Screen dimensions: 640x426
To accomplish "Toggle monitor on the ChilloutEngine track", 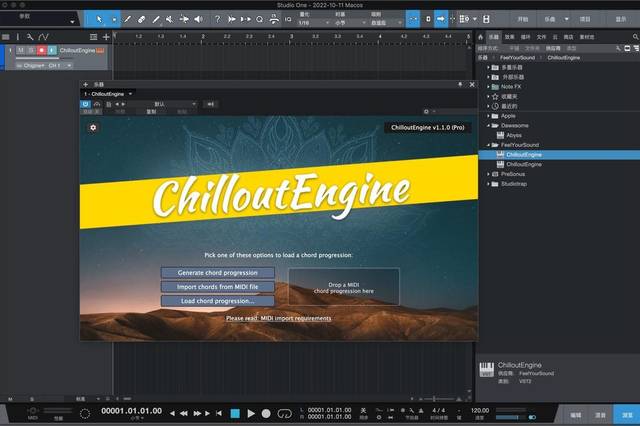I will click(52, 51).
